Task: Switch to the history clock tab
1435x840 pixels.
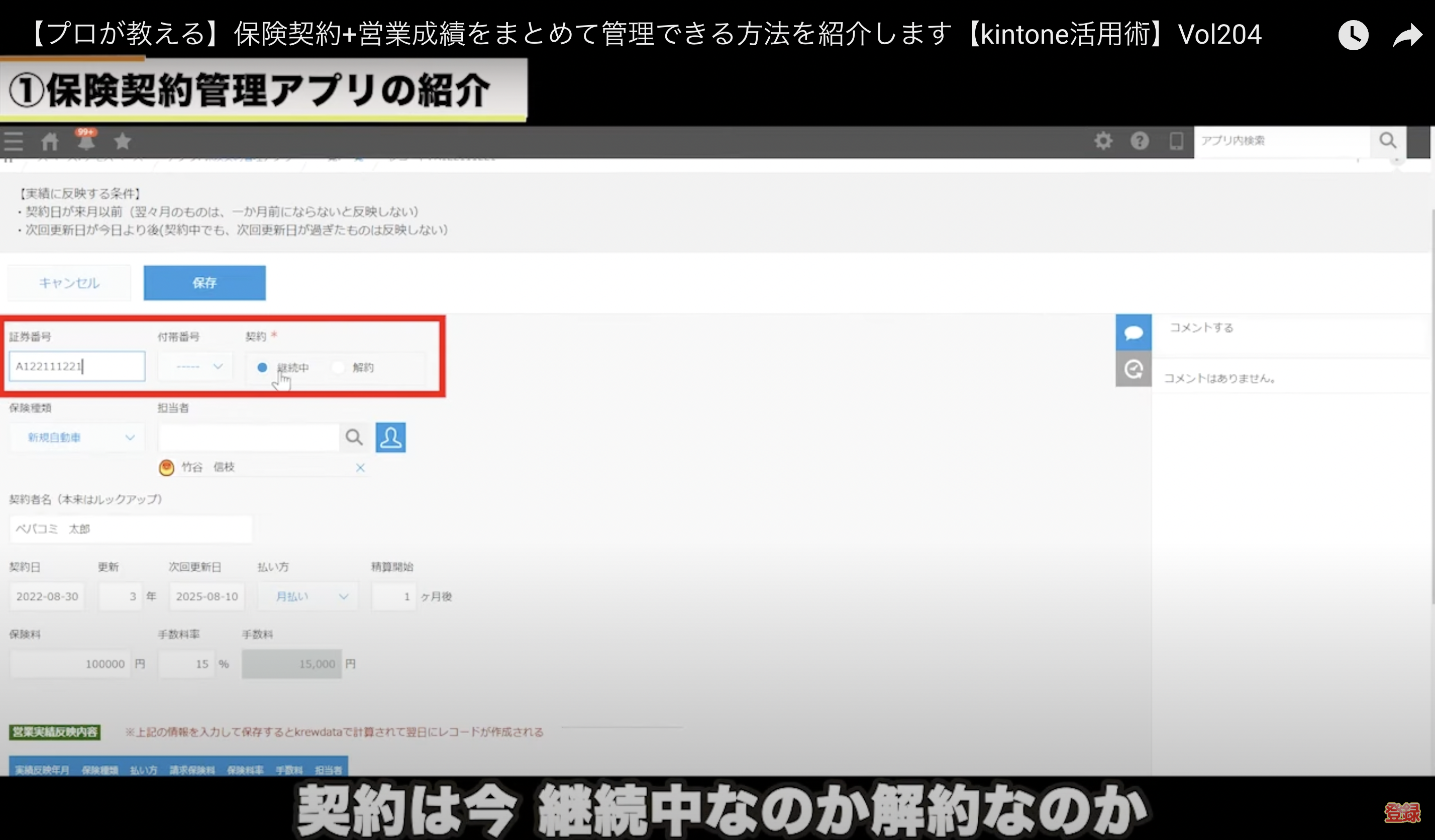Action: coord(1133,369)
